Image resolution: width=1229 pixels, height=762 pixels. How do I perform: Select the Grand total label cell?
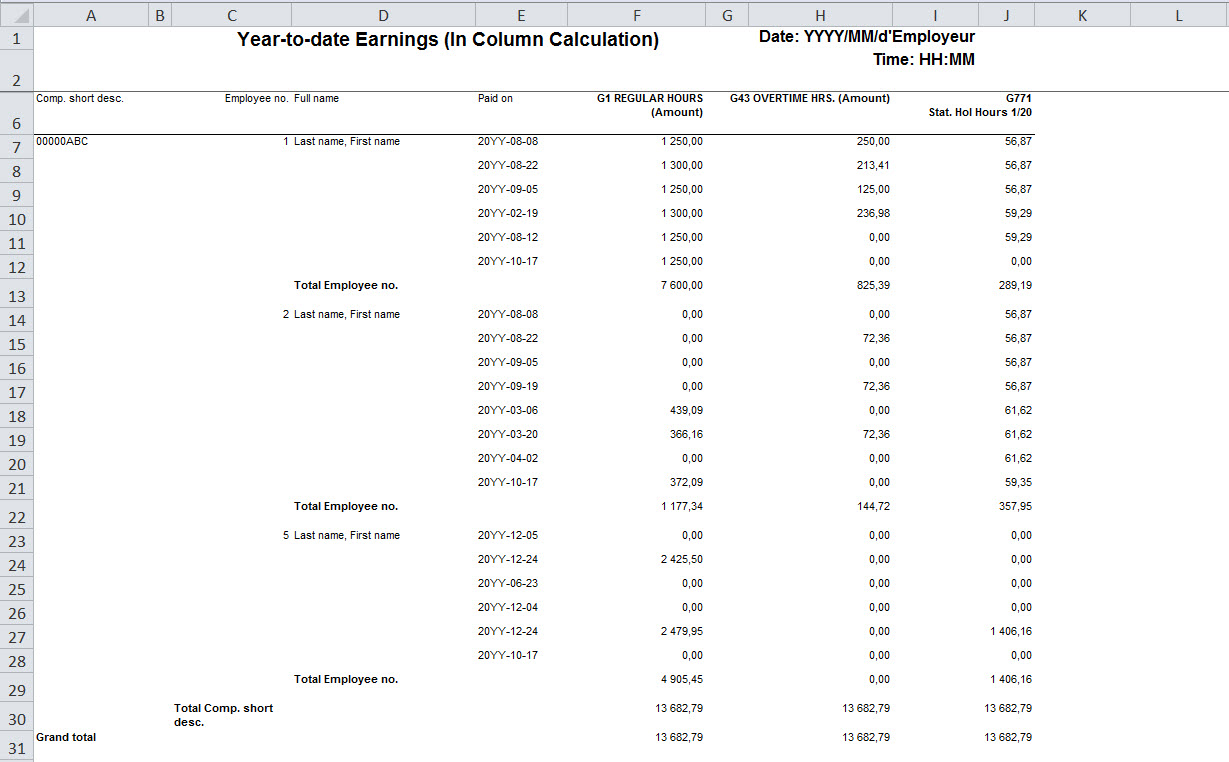point(66,737)
